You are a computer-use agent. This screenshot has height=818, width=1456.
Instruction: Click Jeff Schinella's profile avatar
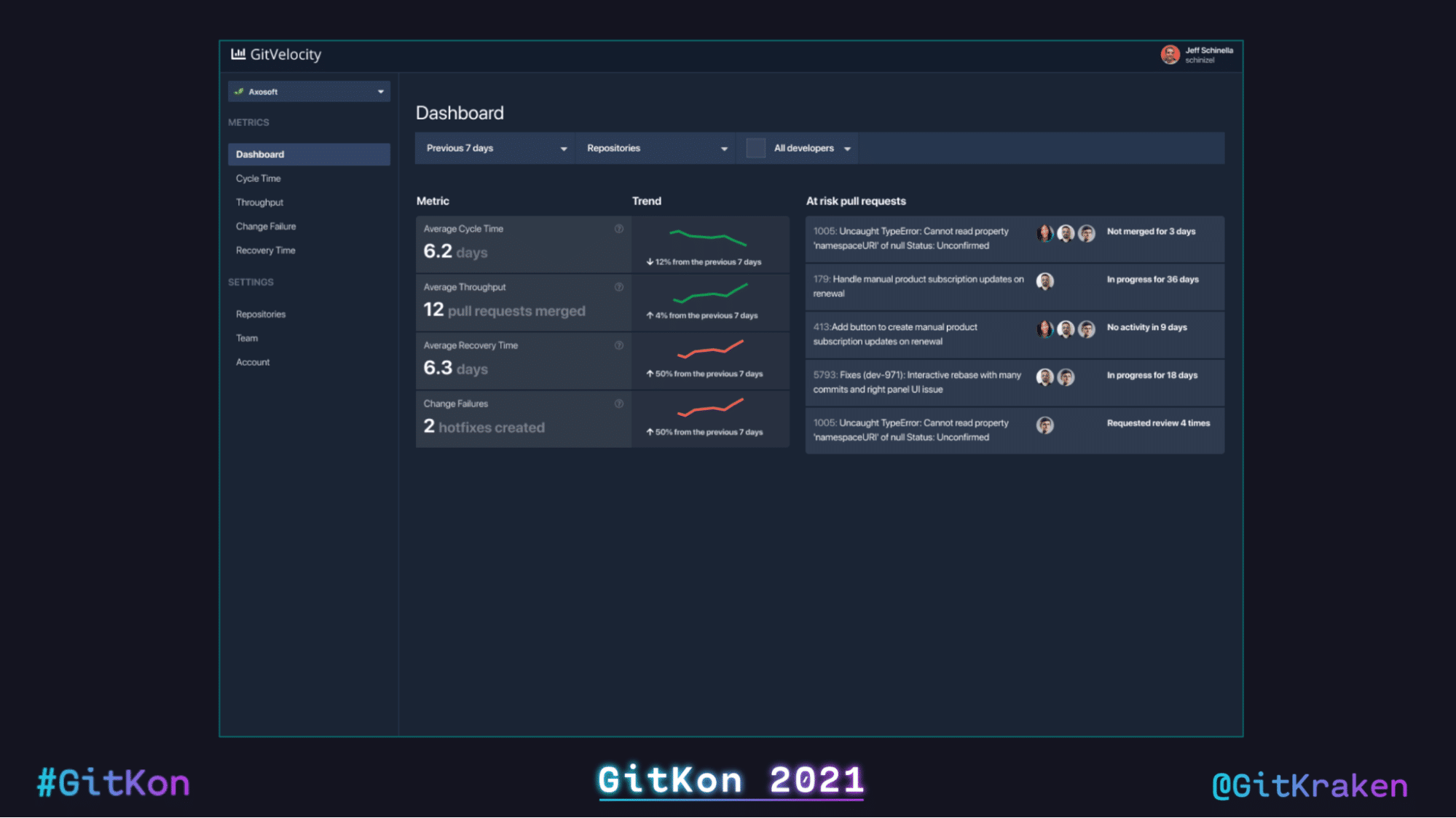click(1170, 54)
